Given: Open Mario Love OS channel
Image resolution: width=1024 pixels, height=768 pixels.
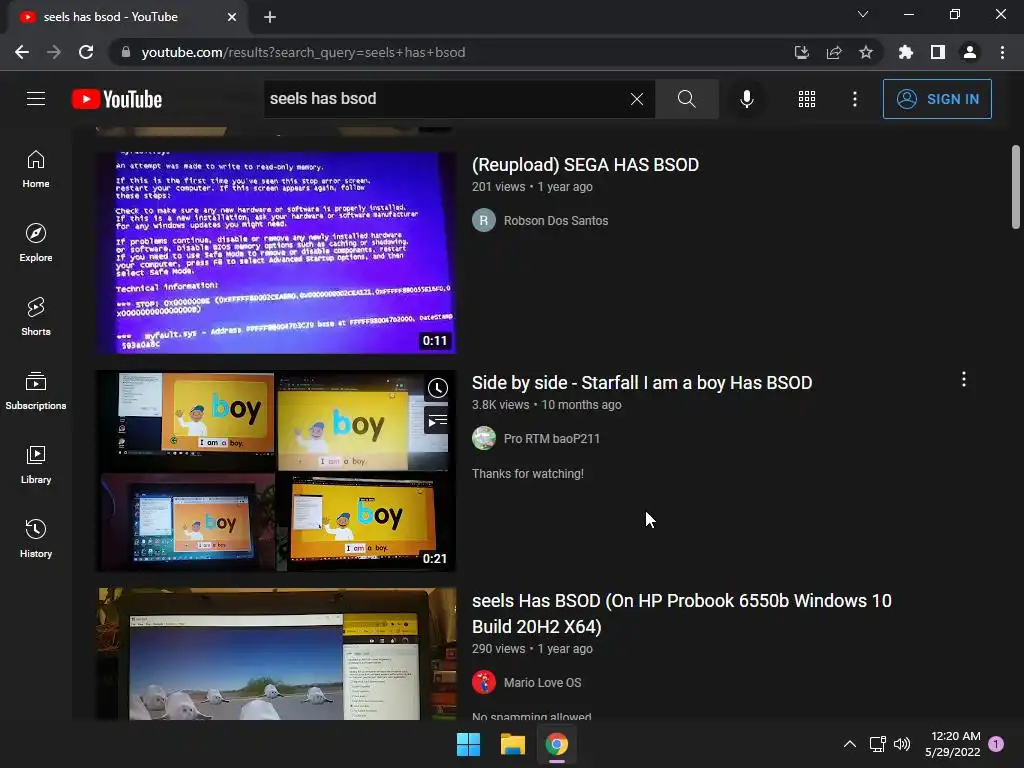Looking at the screenshot, I should coord(542,682).
